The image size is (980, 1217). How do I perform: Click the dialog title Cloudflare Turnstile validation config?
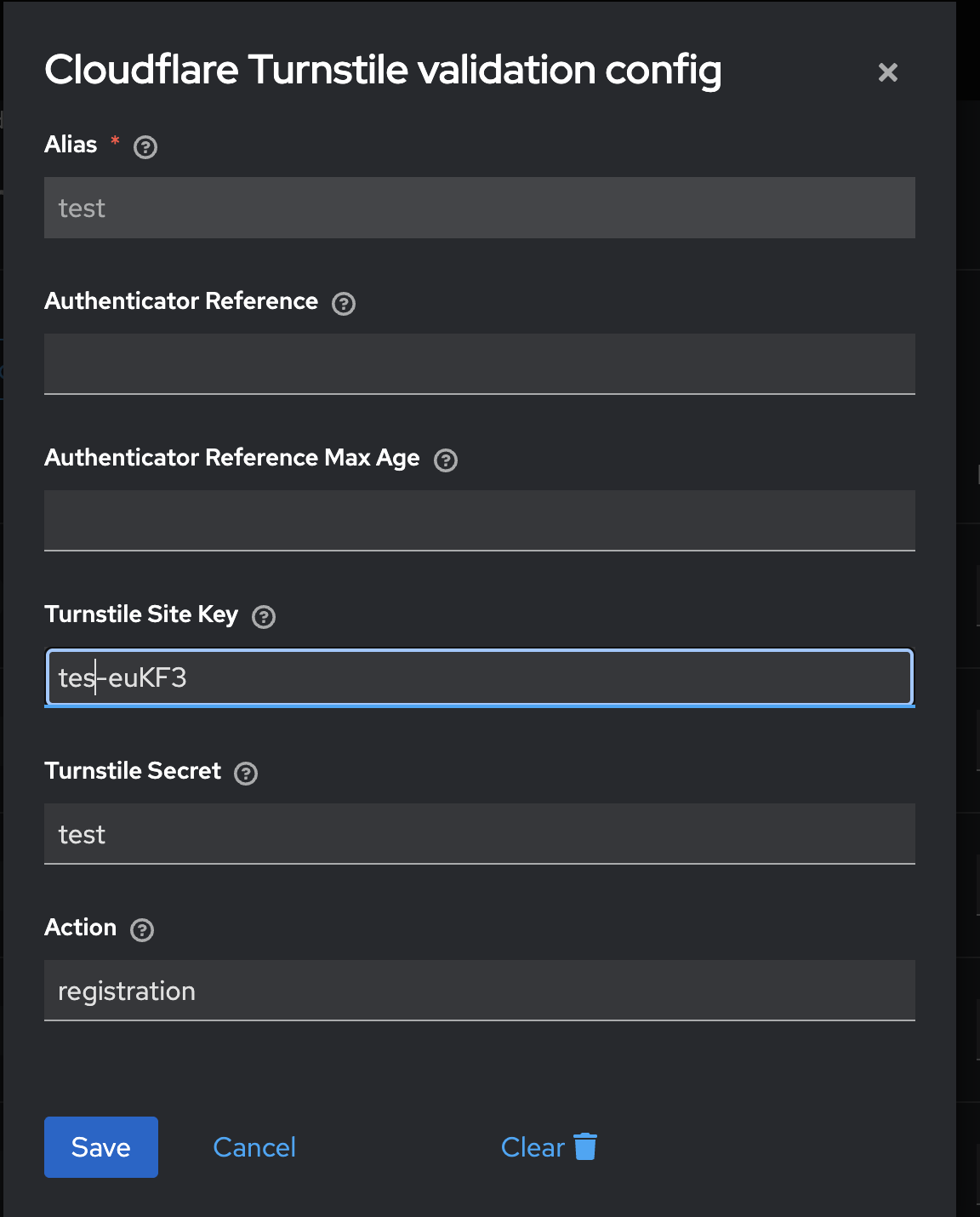(383, 71)
